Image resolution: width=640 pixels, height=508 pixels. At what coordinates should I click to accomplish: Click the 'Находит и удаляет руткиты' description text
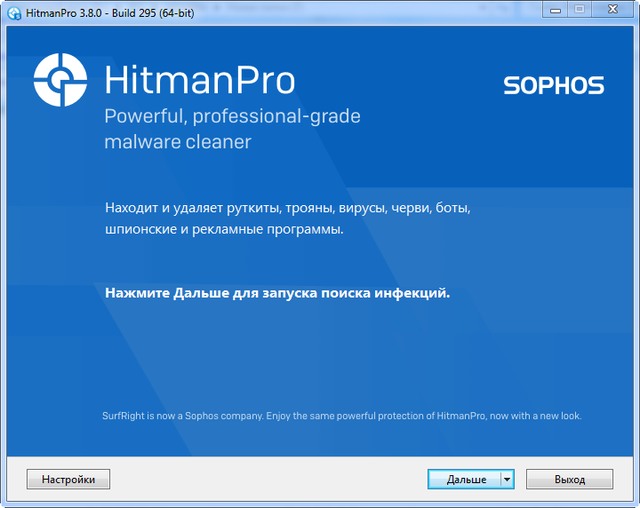pos(288,218)
